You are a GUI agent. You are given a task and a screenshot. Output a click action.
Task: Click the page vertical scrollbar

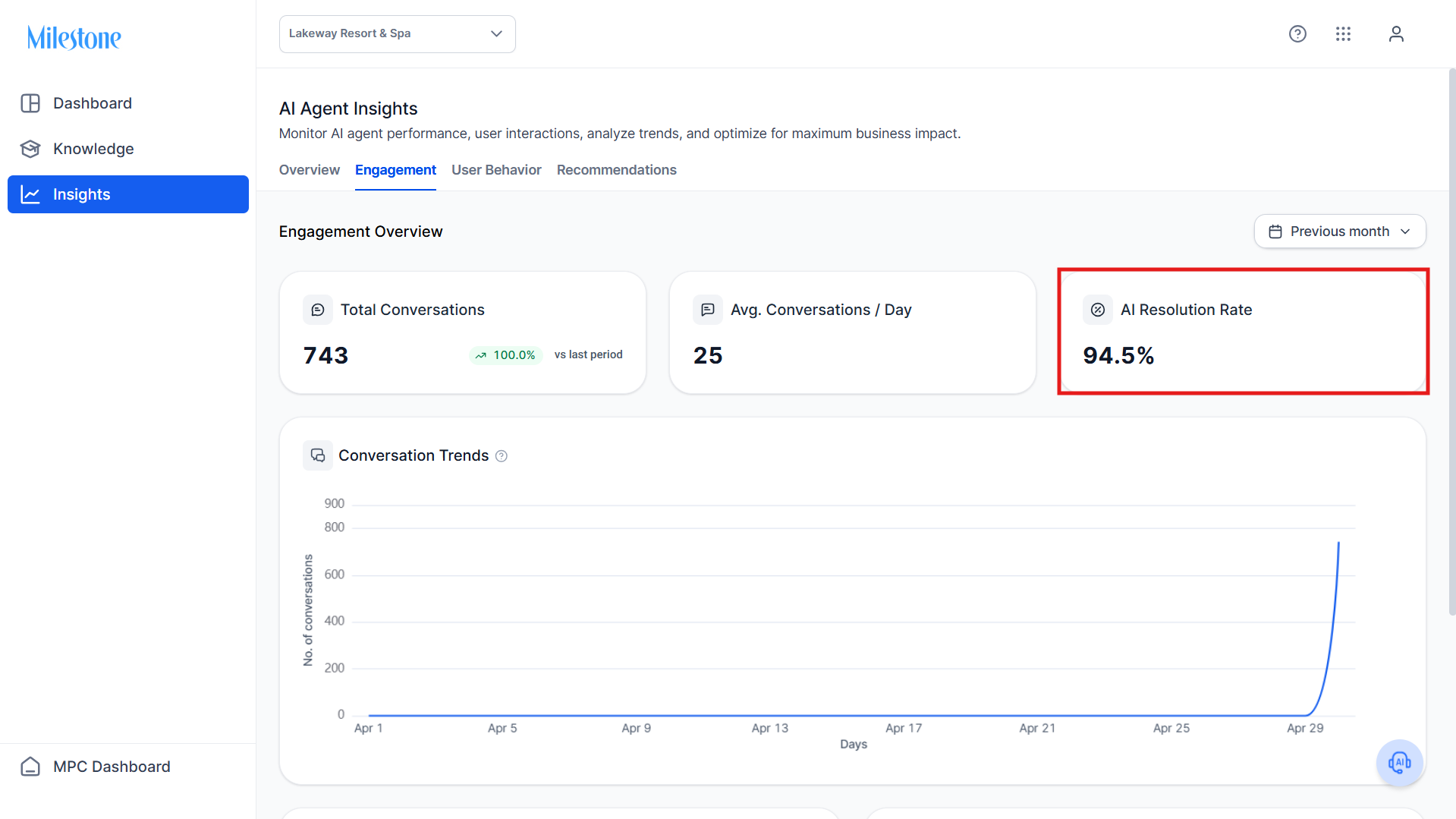pos(1451,342)
